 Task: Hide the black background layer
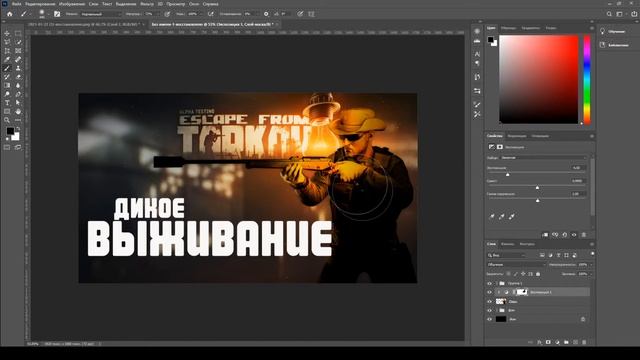(x=489, y=320)
